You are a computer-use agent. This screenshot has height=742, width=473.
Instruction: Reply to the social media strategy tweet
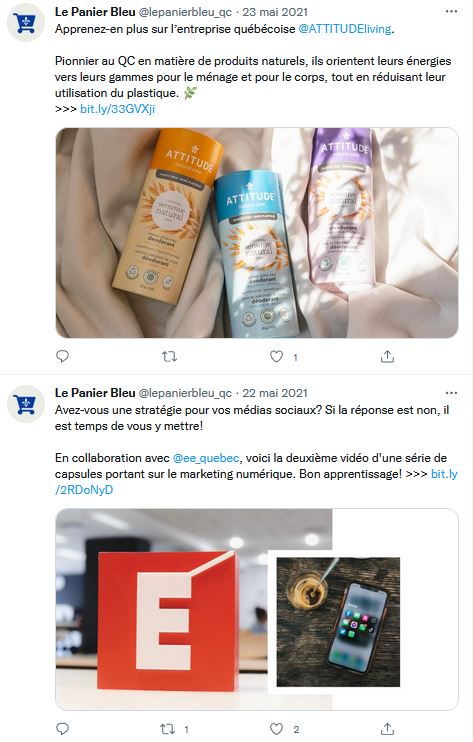click(62, 729)
